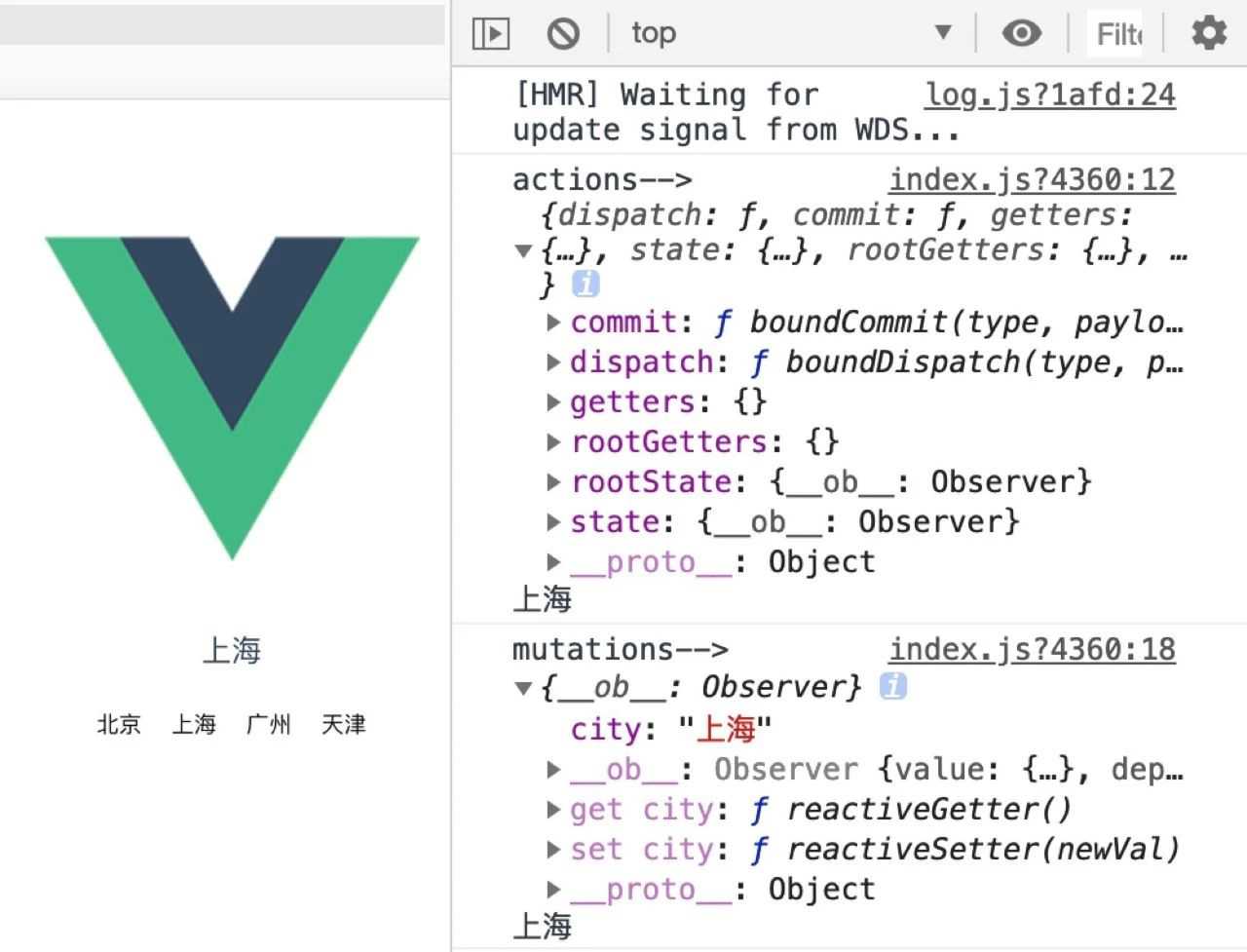Create a live expression with the eye icon
This screenshot has width=1247, height=952.
pyautogui.click(x=1021, y=34)
